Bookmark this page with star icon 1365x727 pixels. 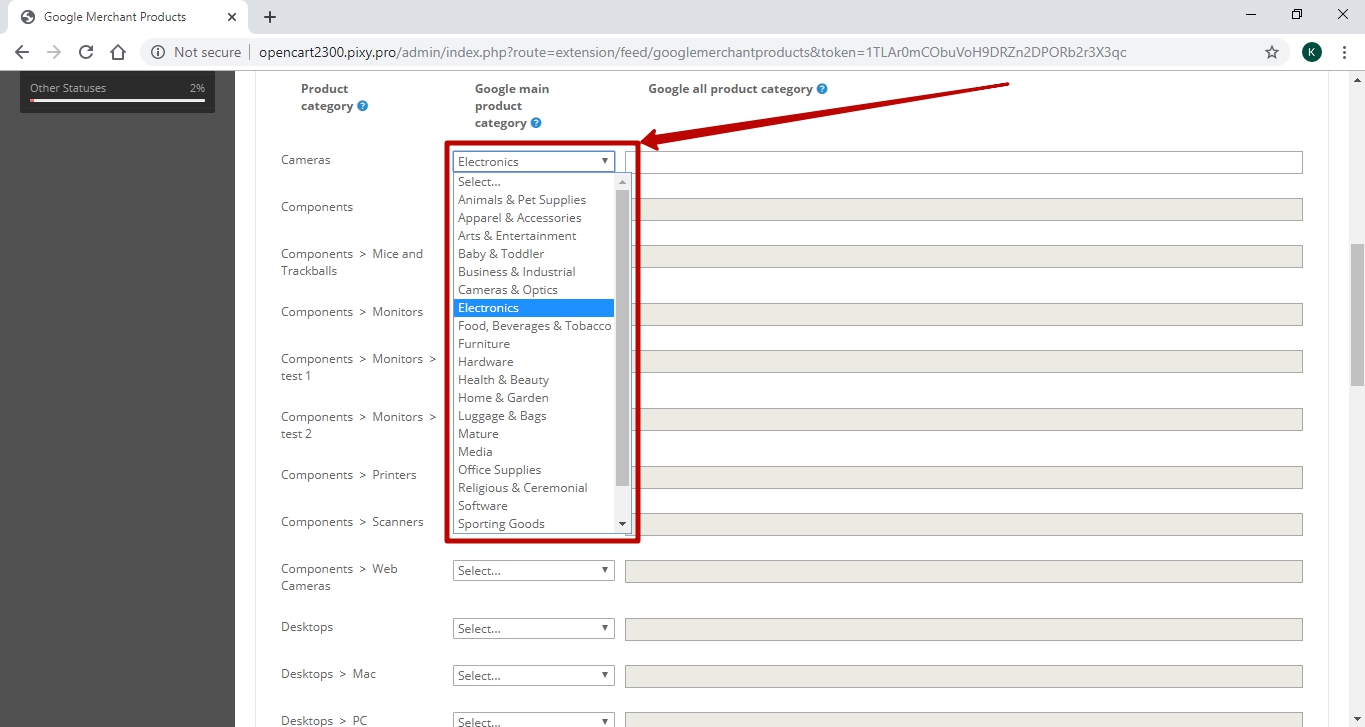(1272, 52)
